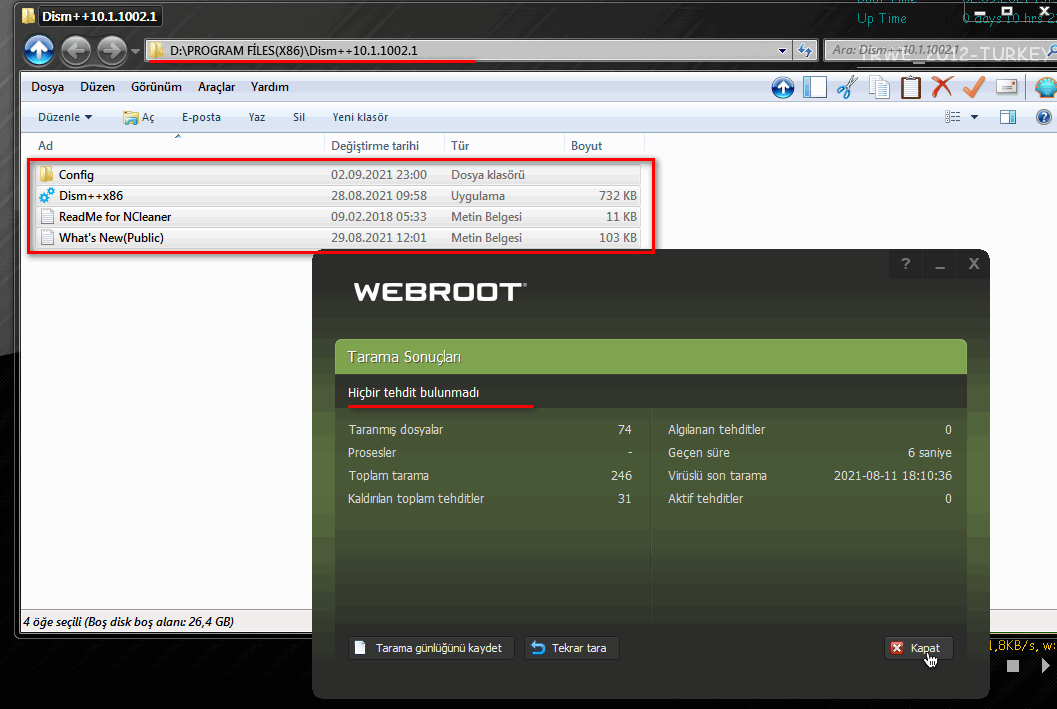This screenshot has height=709, width=1057.
Task: Click the Paste clipboard icon
Action: pos(911,88)
